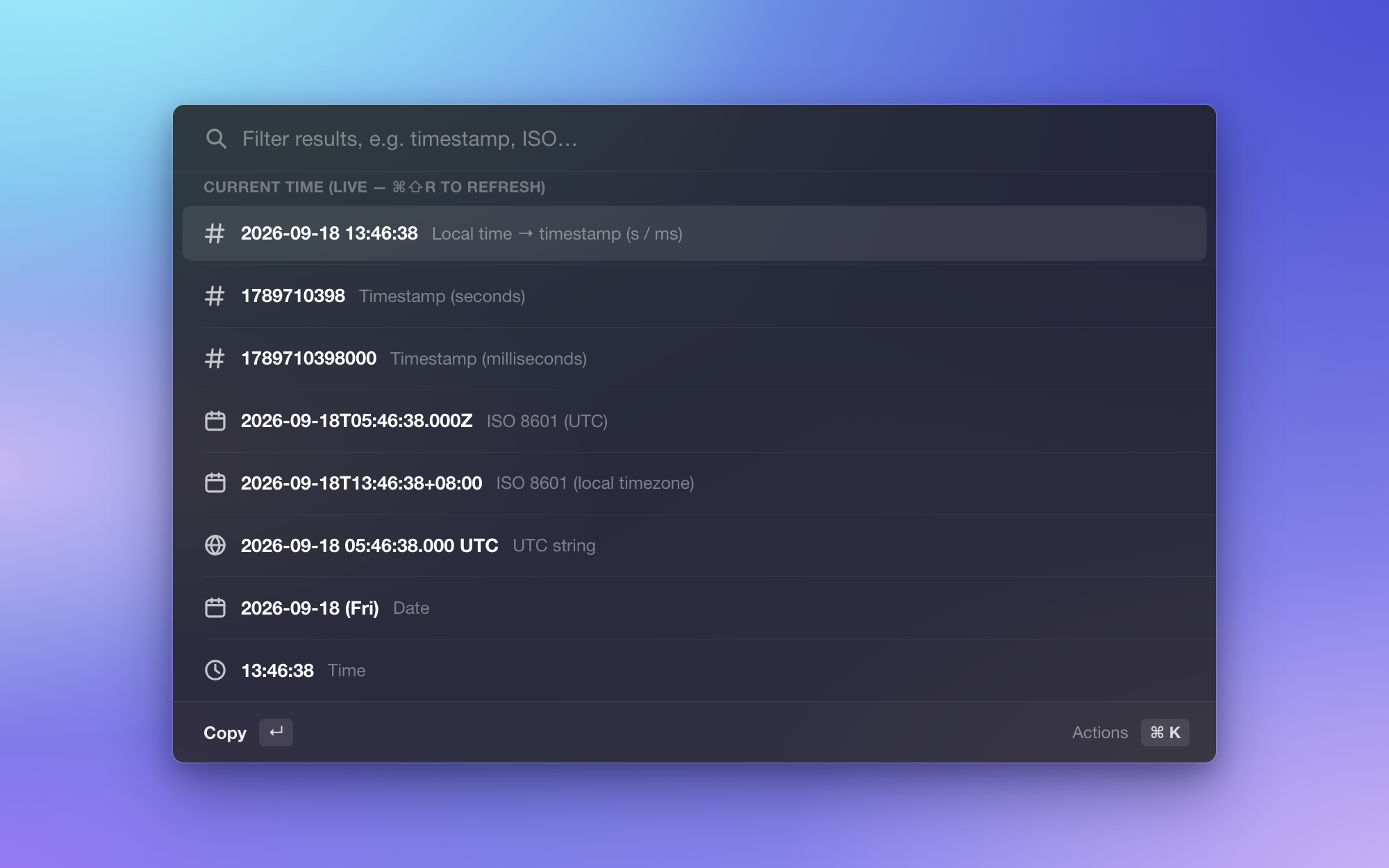This screenshot has height=868, width=1389.
Task: Click the ⌘ K shortcut badge
Action: point(1165,732)
